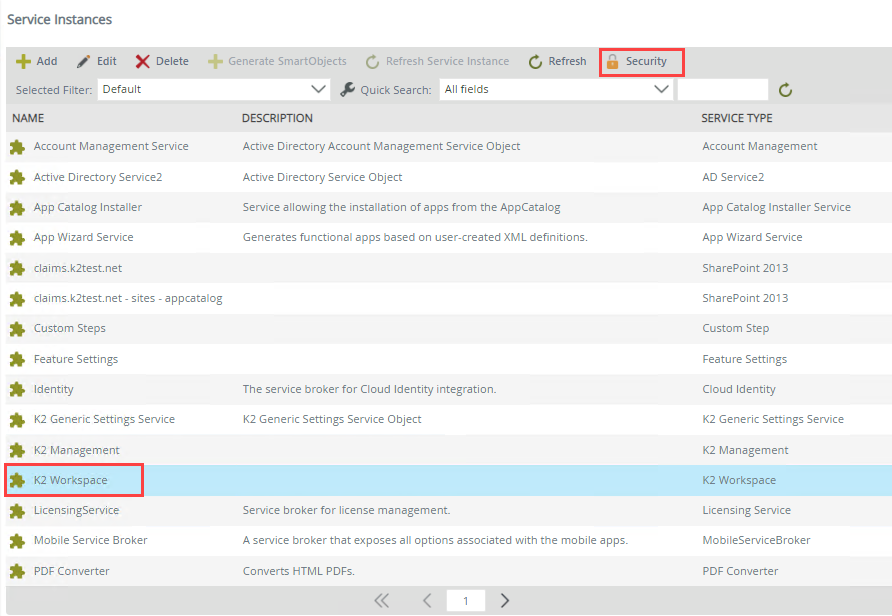Click the page number field
Viewport: 892px width, 616px height.
click(466, 601)
